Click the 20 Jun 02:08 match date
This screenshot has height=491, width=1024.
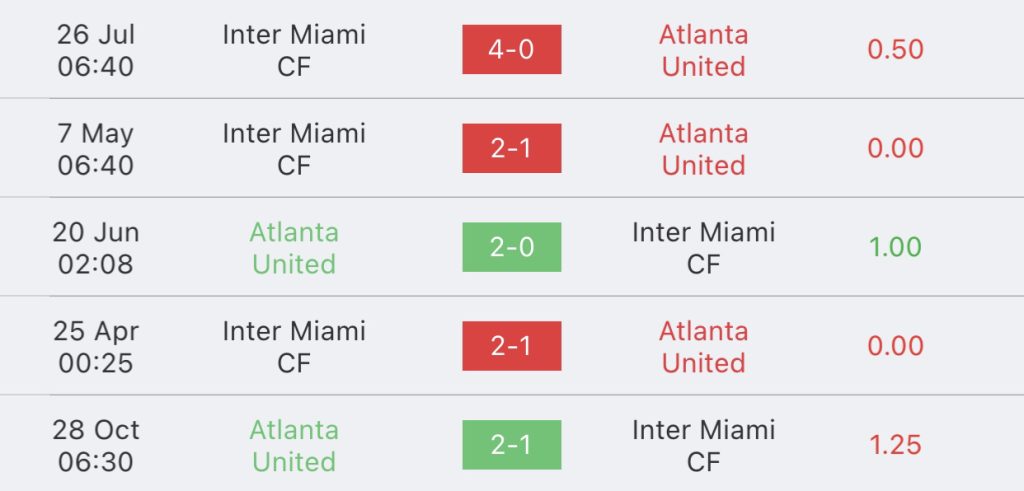coord(96,248)
